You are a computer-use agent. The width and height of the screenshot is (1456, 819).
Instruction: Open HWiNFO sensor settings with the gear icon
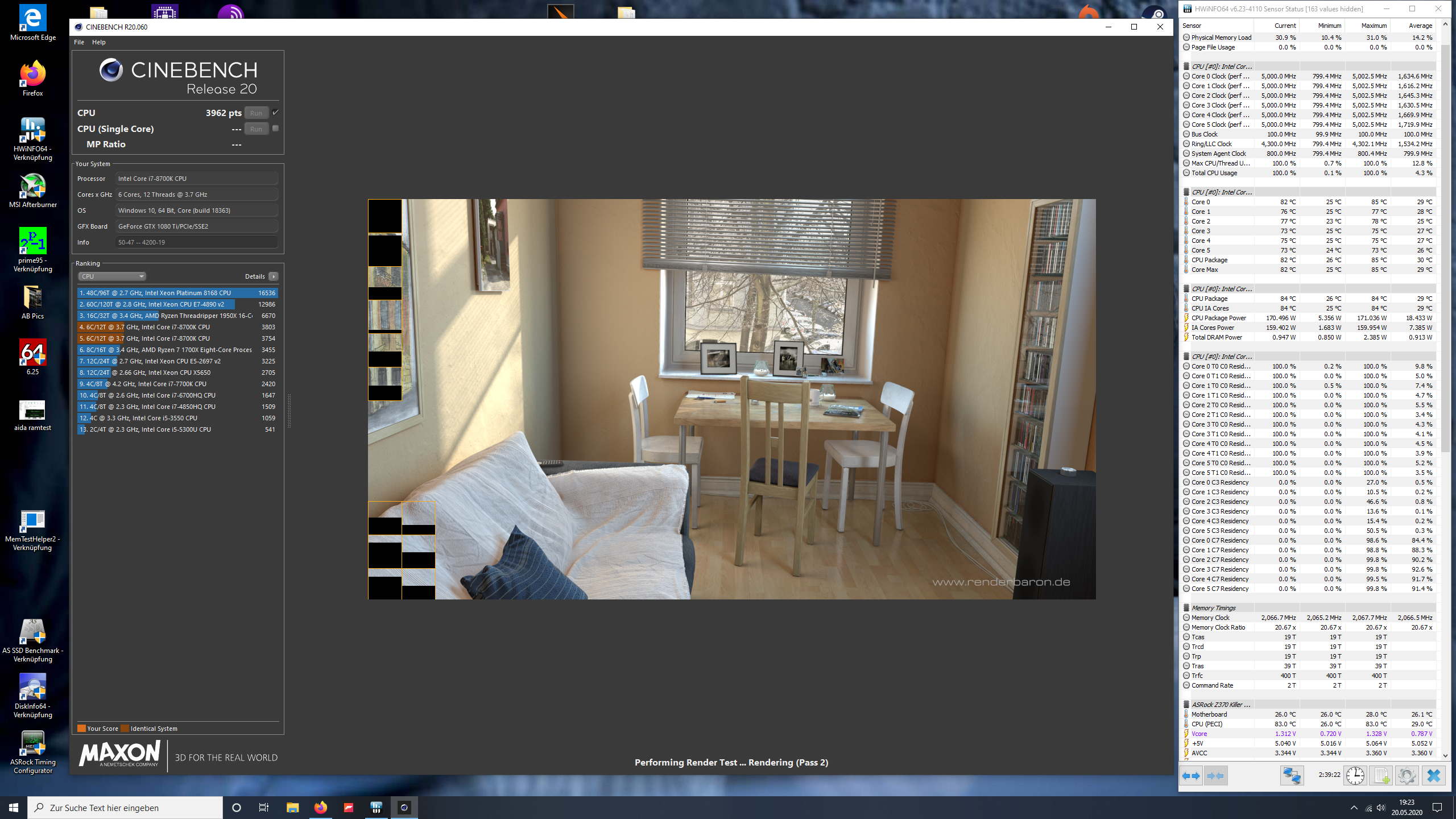click(x=1407, y=775)
